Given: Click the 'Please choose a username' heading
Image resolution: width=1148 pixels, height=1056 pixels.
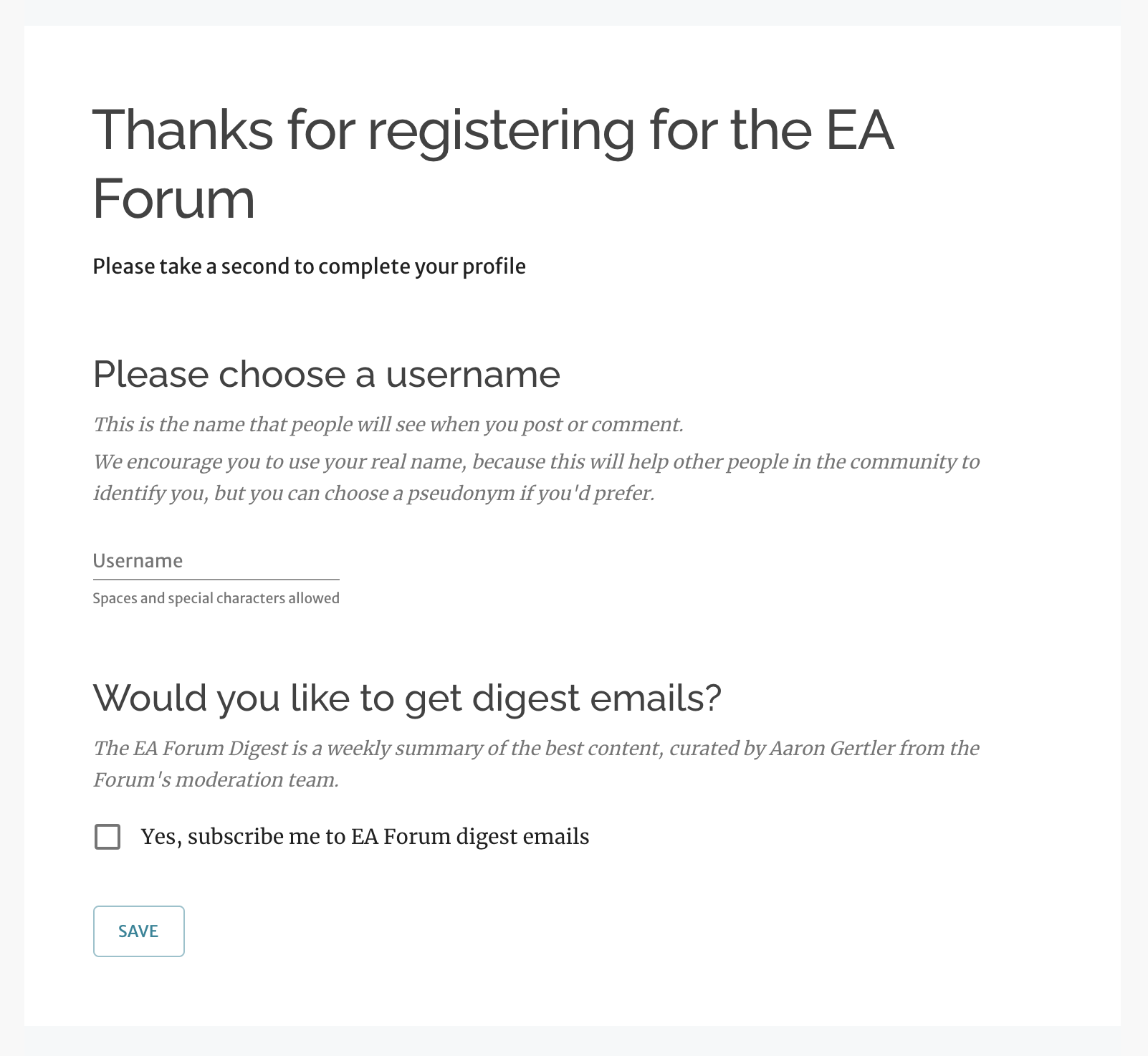Looking at the screenshot, I should click(x=326, y=374).
